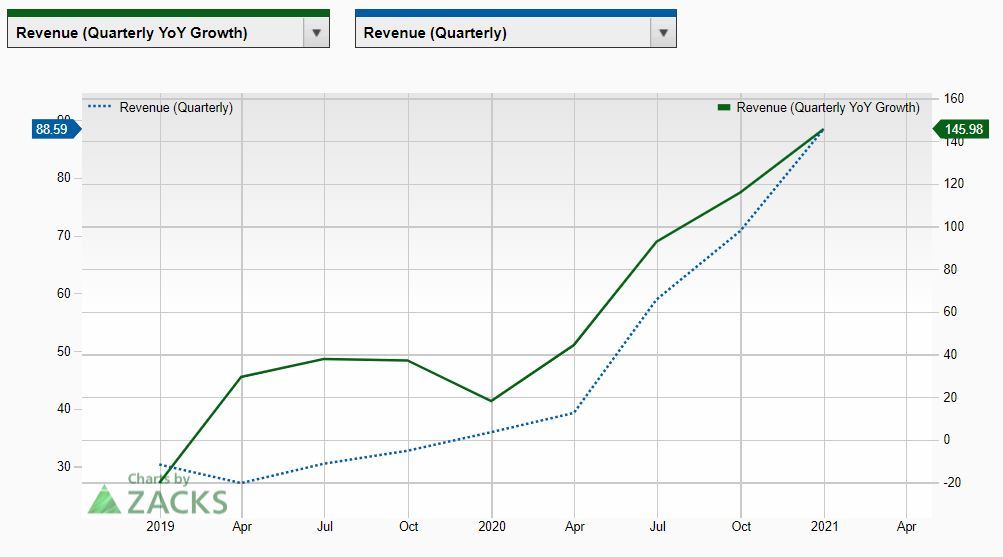
Task: Toggle the Revenue (Quarterly YoY Growth) legend label
Action: 828,108
